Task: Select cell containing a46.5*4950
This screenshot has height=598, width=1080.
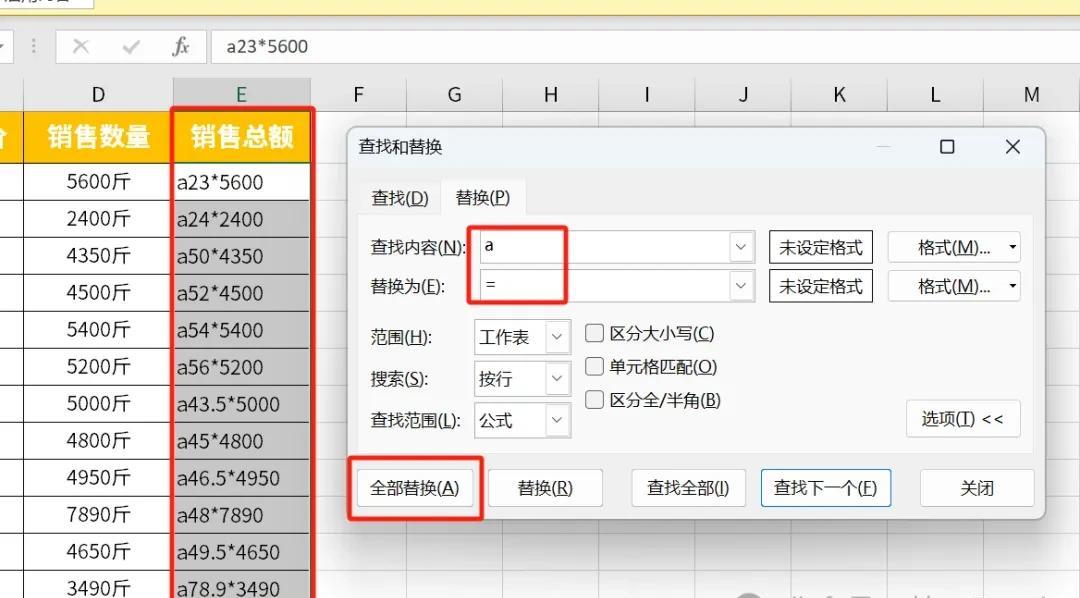Action: (x=241, y=477)
